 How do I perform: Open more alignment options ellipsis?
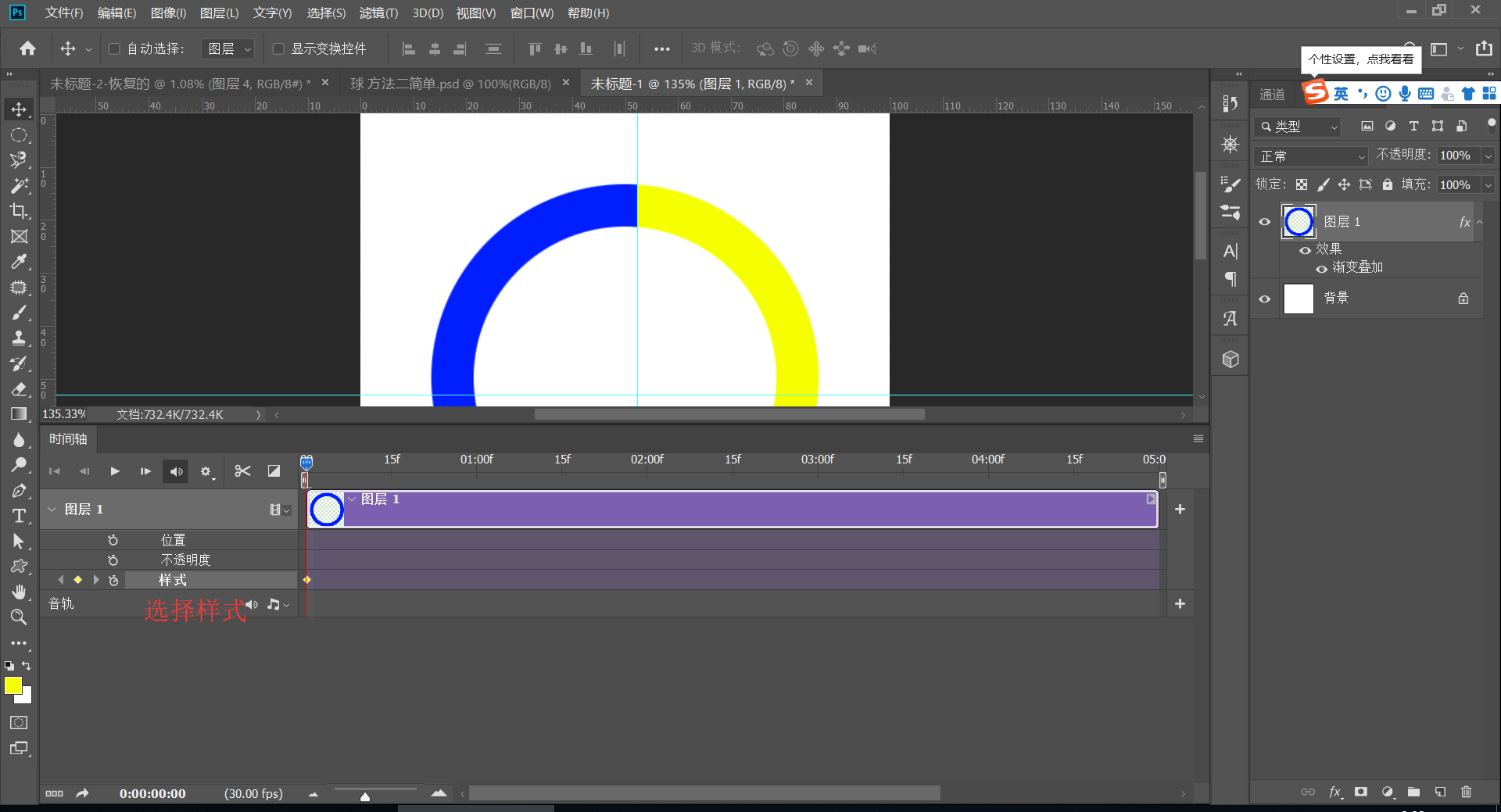[662, 48]
